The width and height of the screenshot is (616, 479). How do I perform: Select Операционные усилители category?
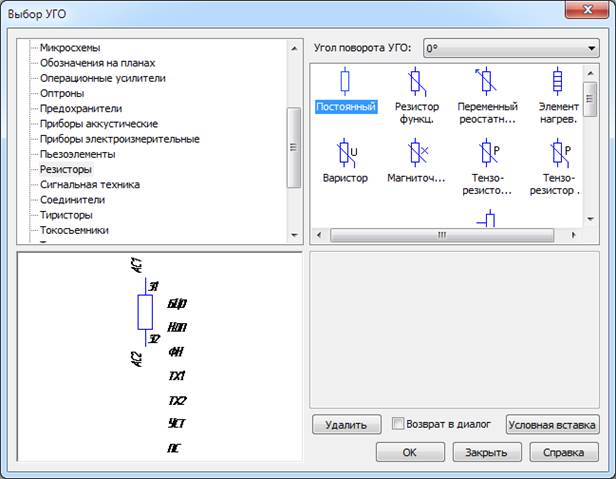pyautogui.click(x=103, y=78)
